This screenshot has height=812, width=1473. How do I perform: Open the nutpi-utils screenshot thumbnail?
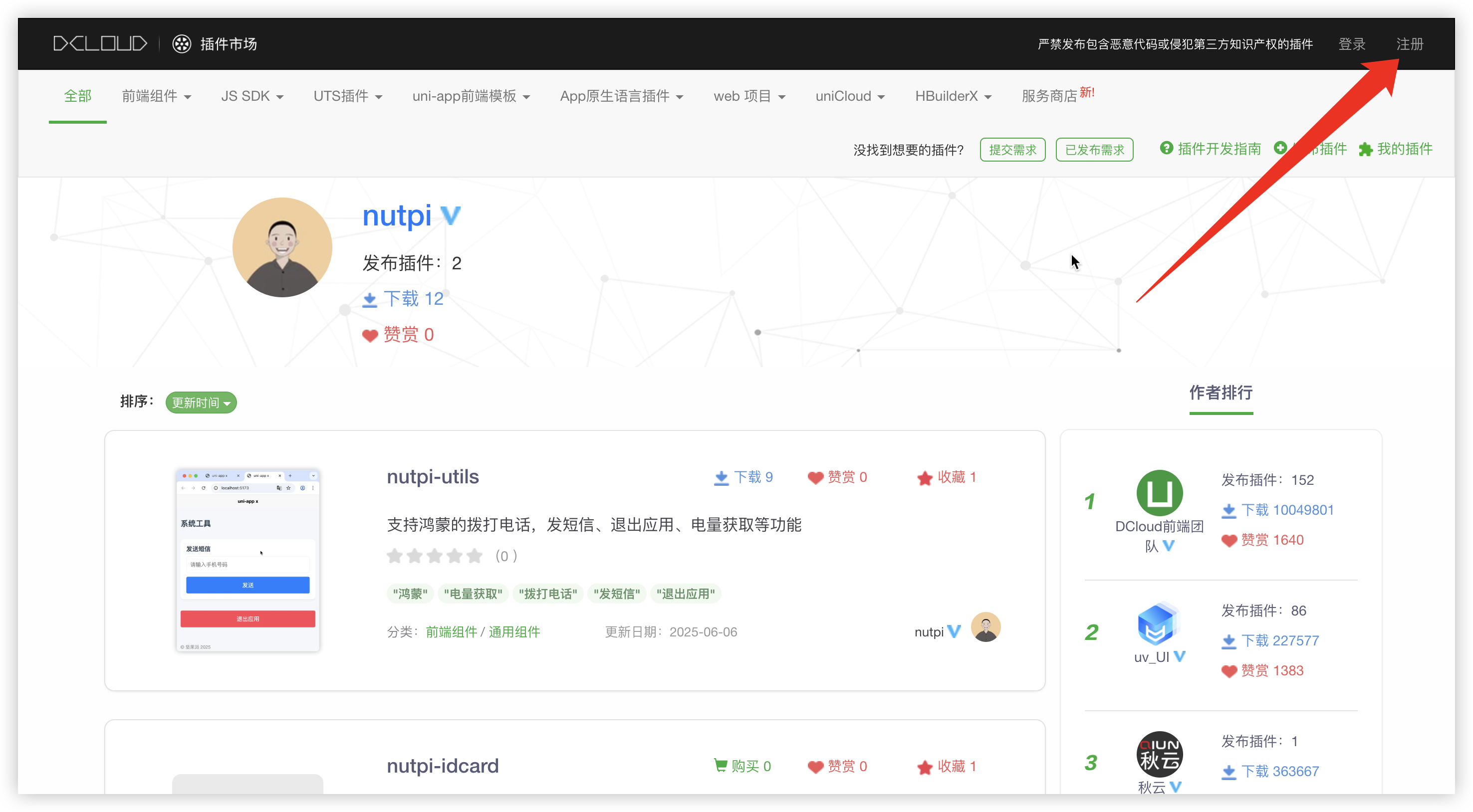click(247, 560)
